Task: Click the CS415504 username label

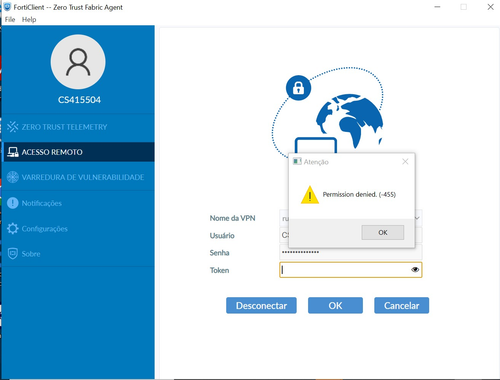Action: (x=79, y=100)
